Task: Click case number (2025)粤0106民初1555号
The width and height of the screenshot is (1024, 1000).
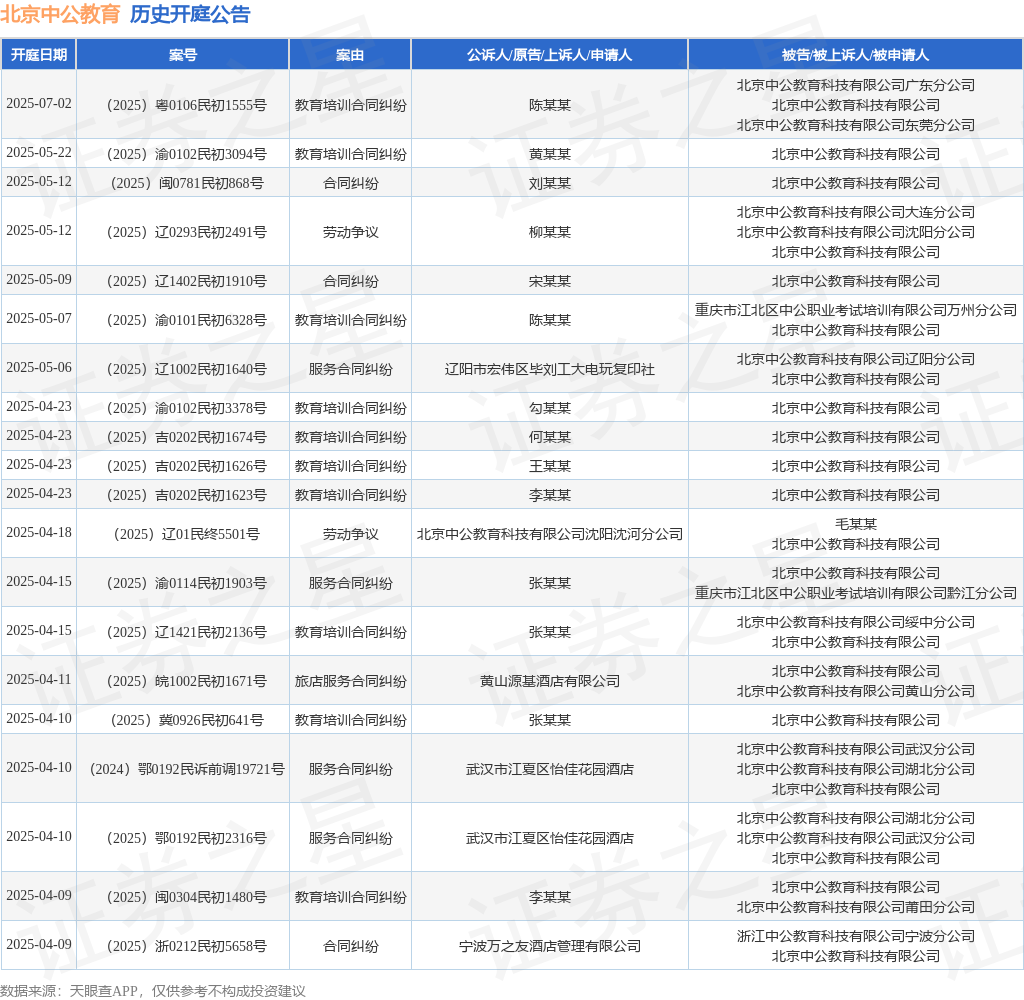Action: tap(186, 105)
